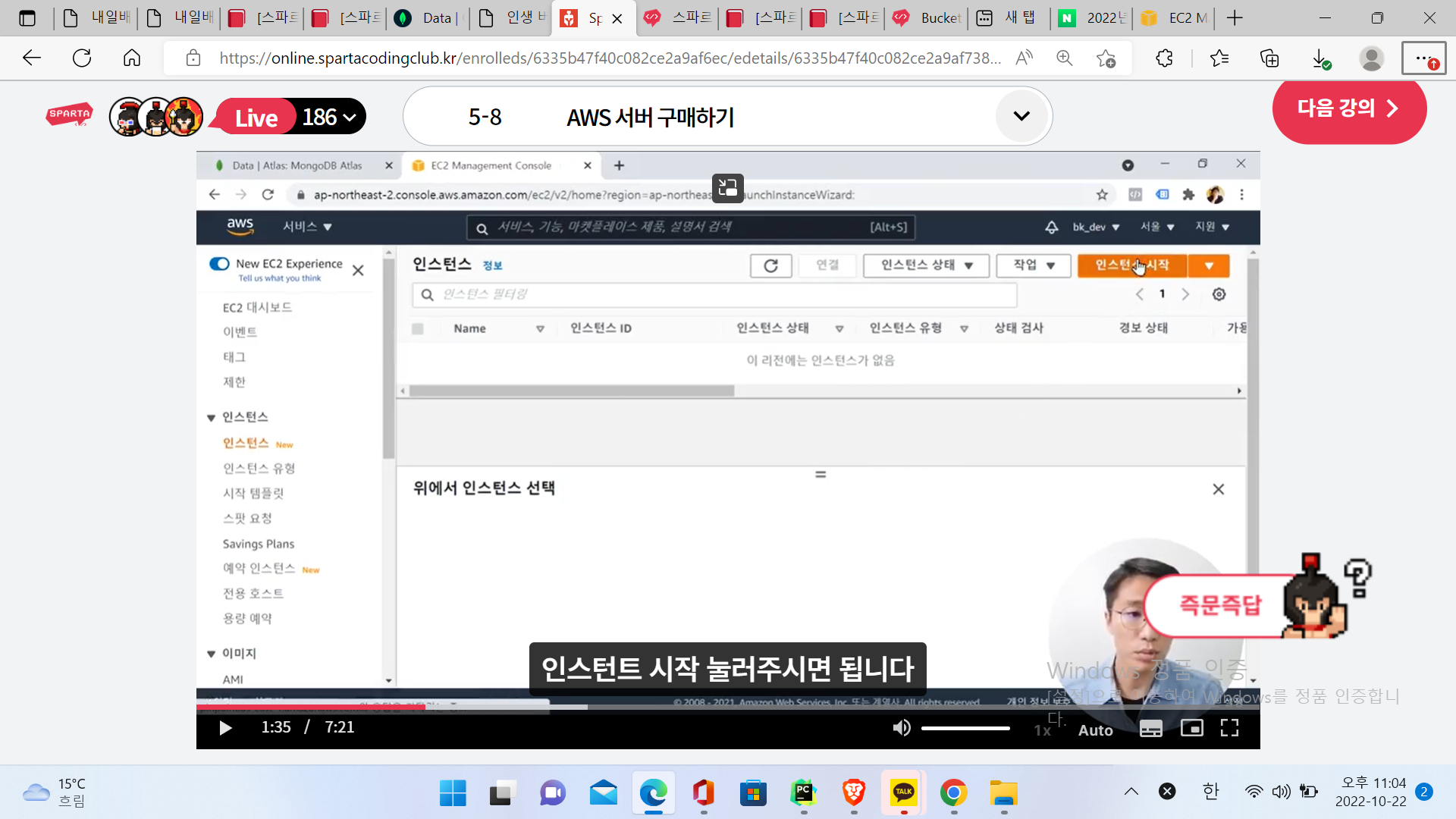Open File Explorer from taskbar
Viewport: 1456px width, 819px height.
[1003, 793]
